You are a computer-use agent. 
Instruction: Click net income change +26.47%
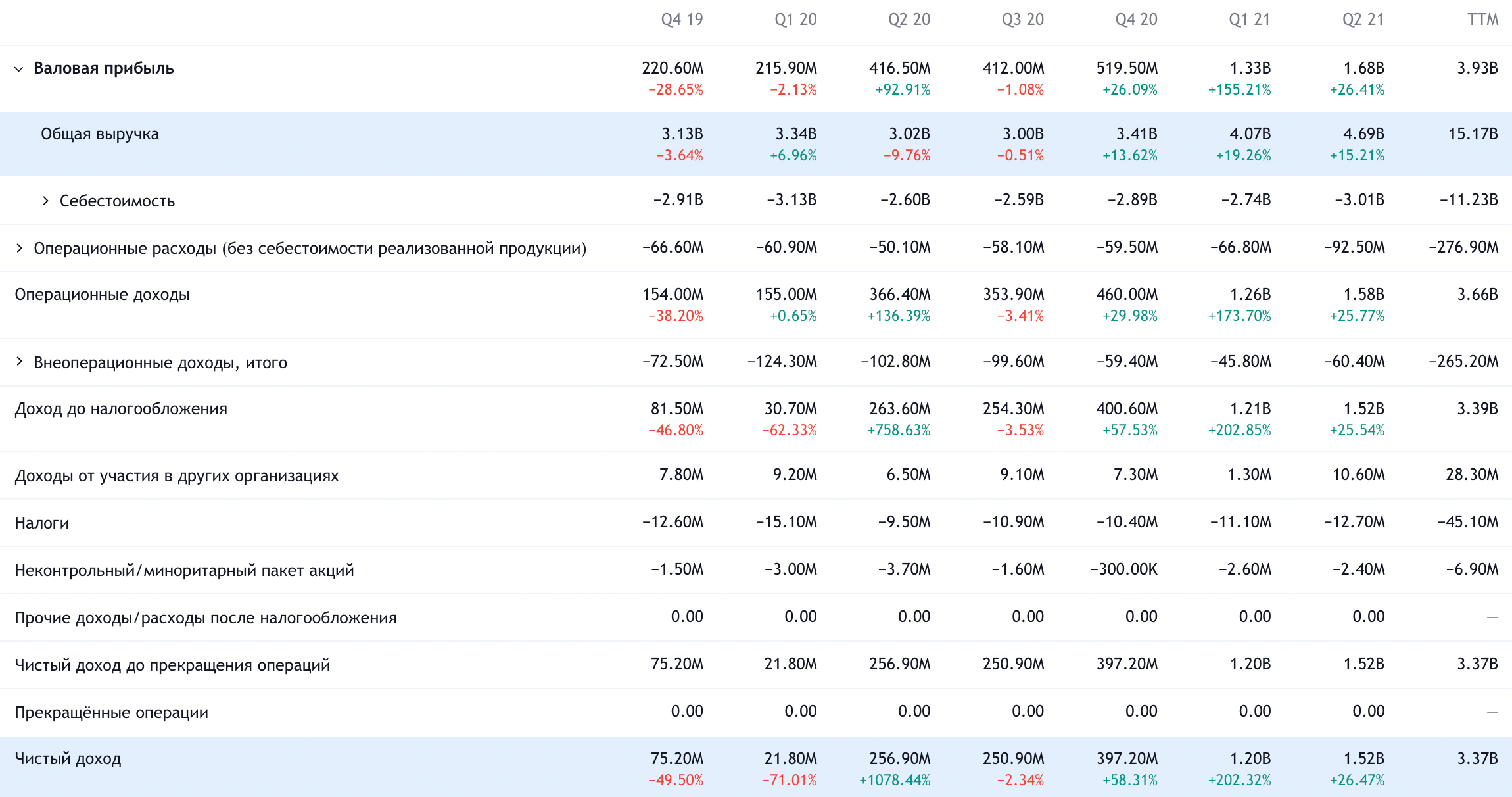pos(1357,781)
